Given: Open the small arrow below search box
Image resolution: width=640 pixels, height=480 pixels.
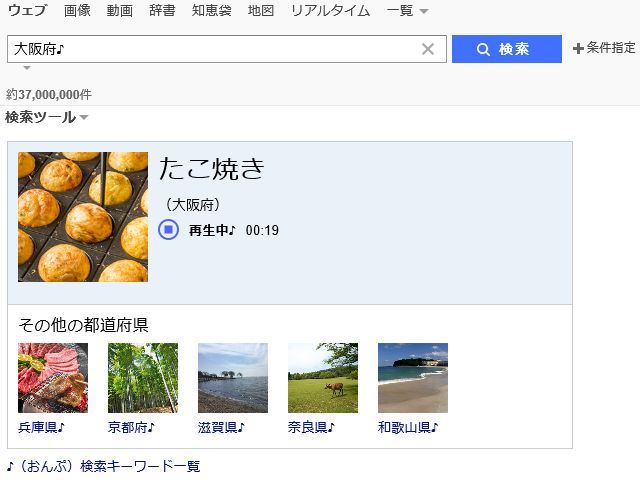Looking at the screenshot, I should click(x=26, y=68).
